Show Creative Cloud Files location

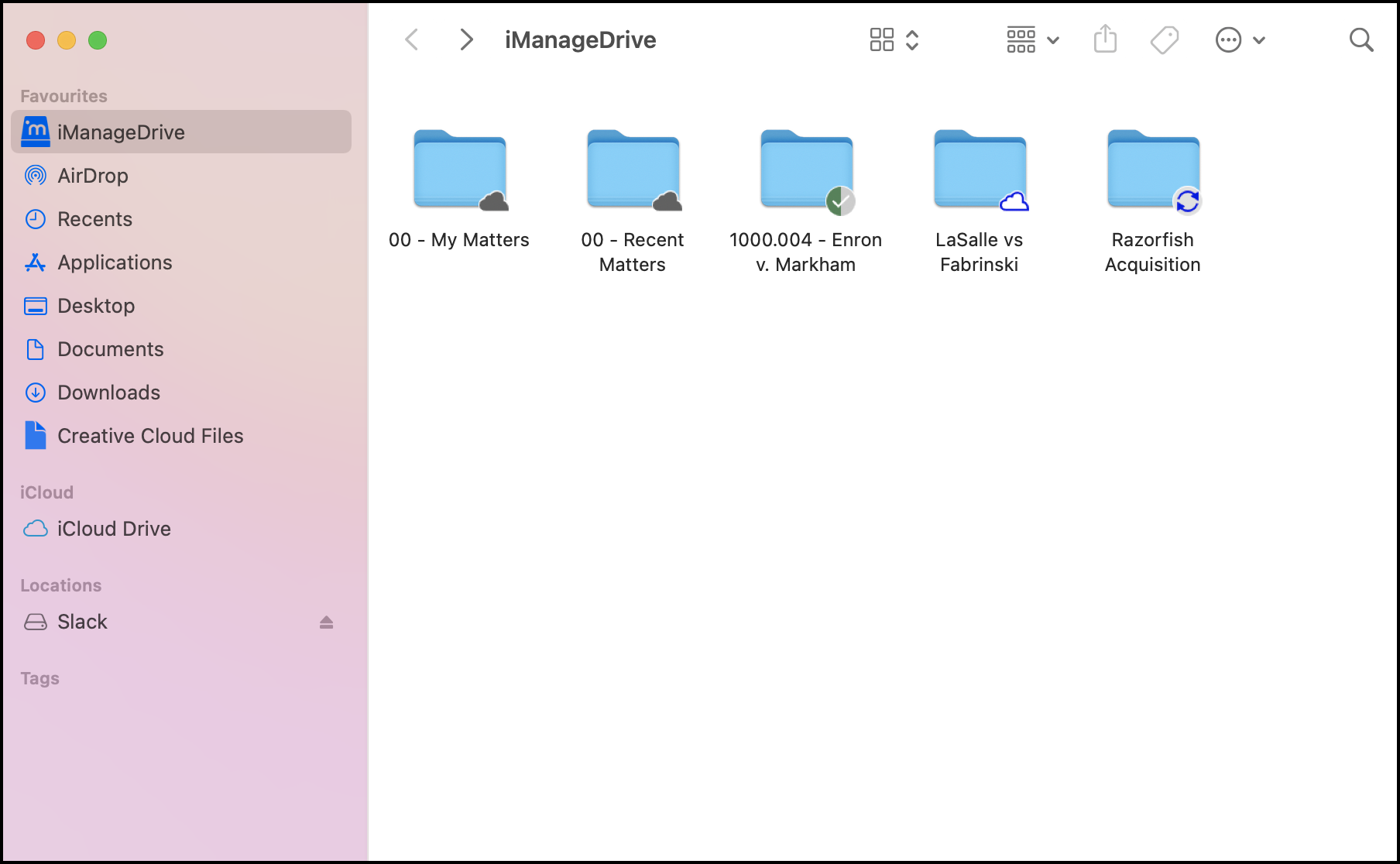tap(149, 436)
